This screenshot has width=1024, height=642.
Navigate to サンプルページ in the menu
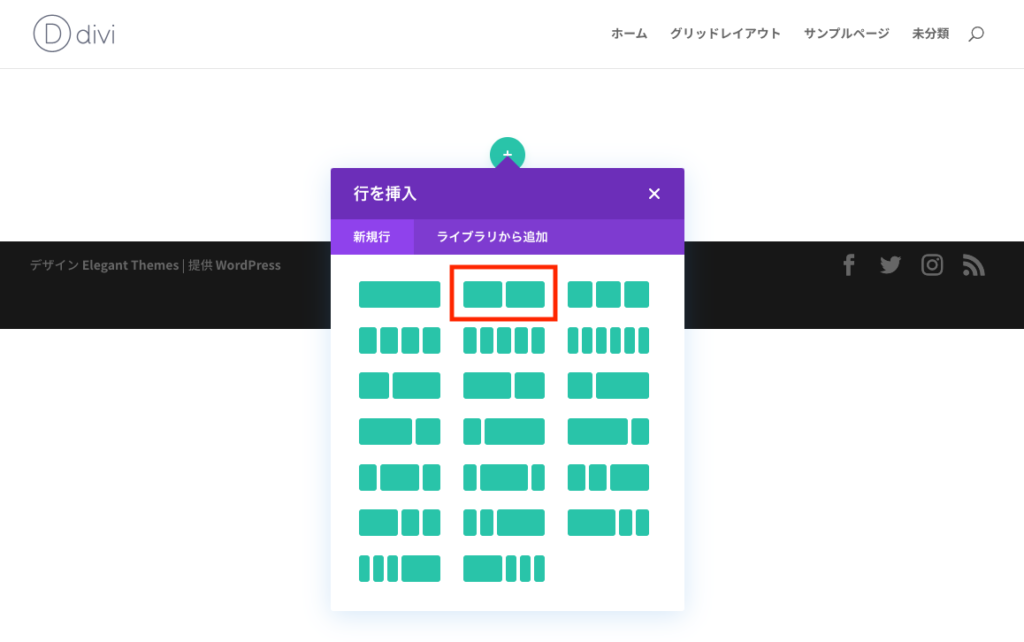[x=845, y=33]
